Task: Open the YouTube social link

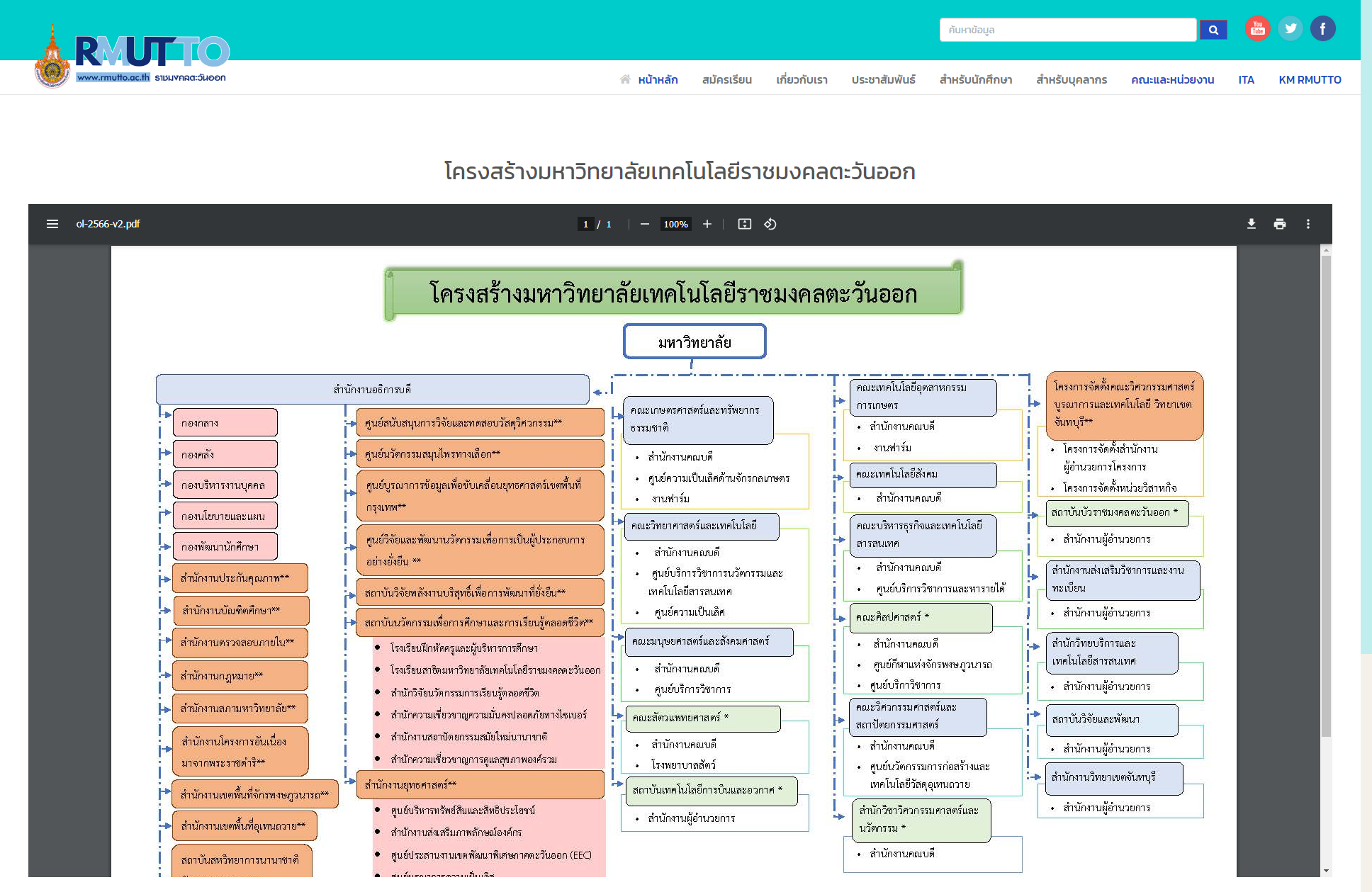Action: click(1258, 28)
